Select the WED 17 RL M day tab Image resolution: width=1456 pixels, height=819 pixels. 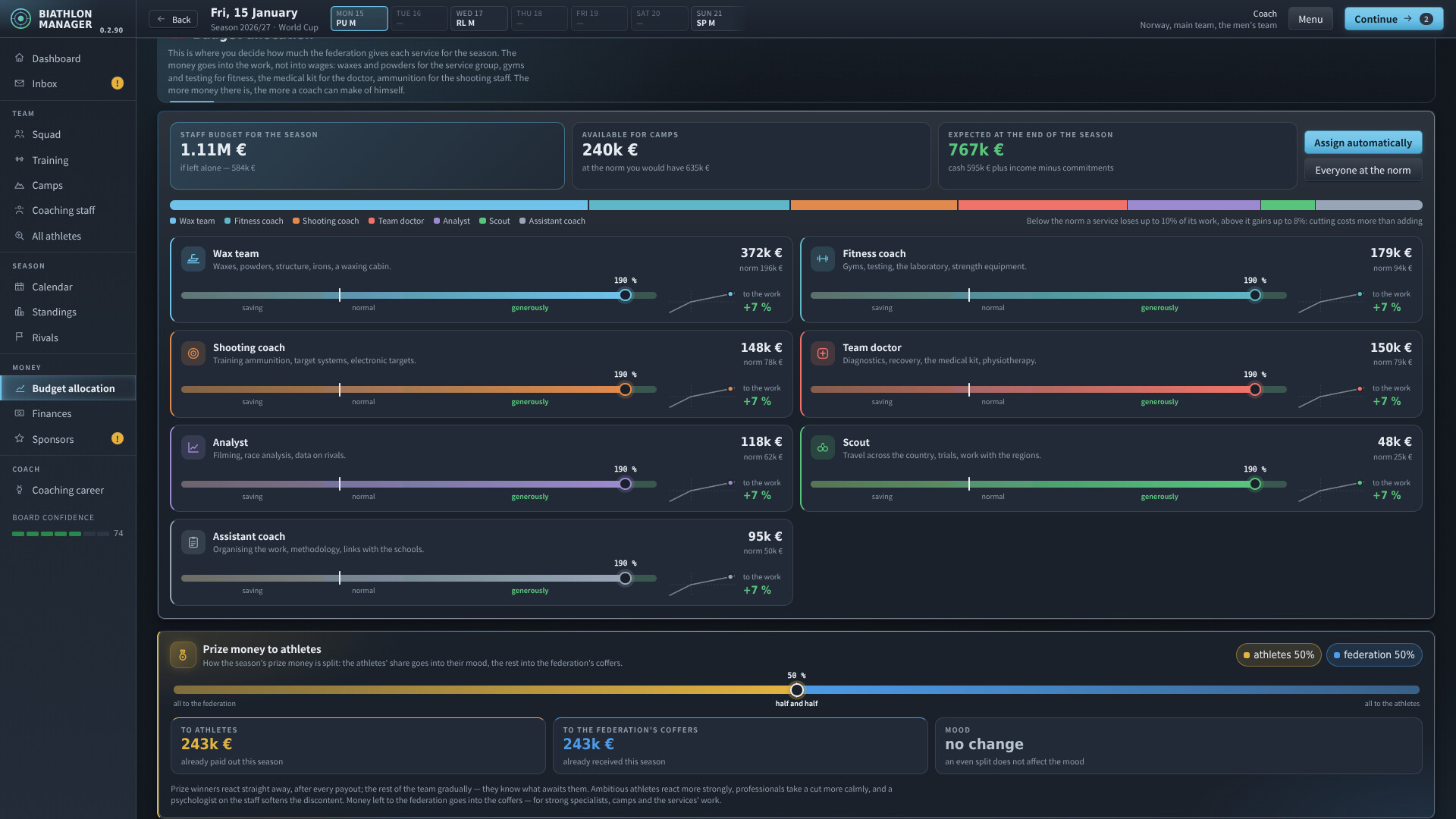point(479,18)
